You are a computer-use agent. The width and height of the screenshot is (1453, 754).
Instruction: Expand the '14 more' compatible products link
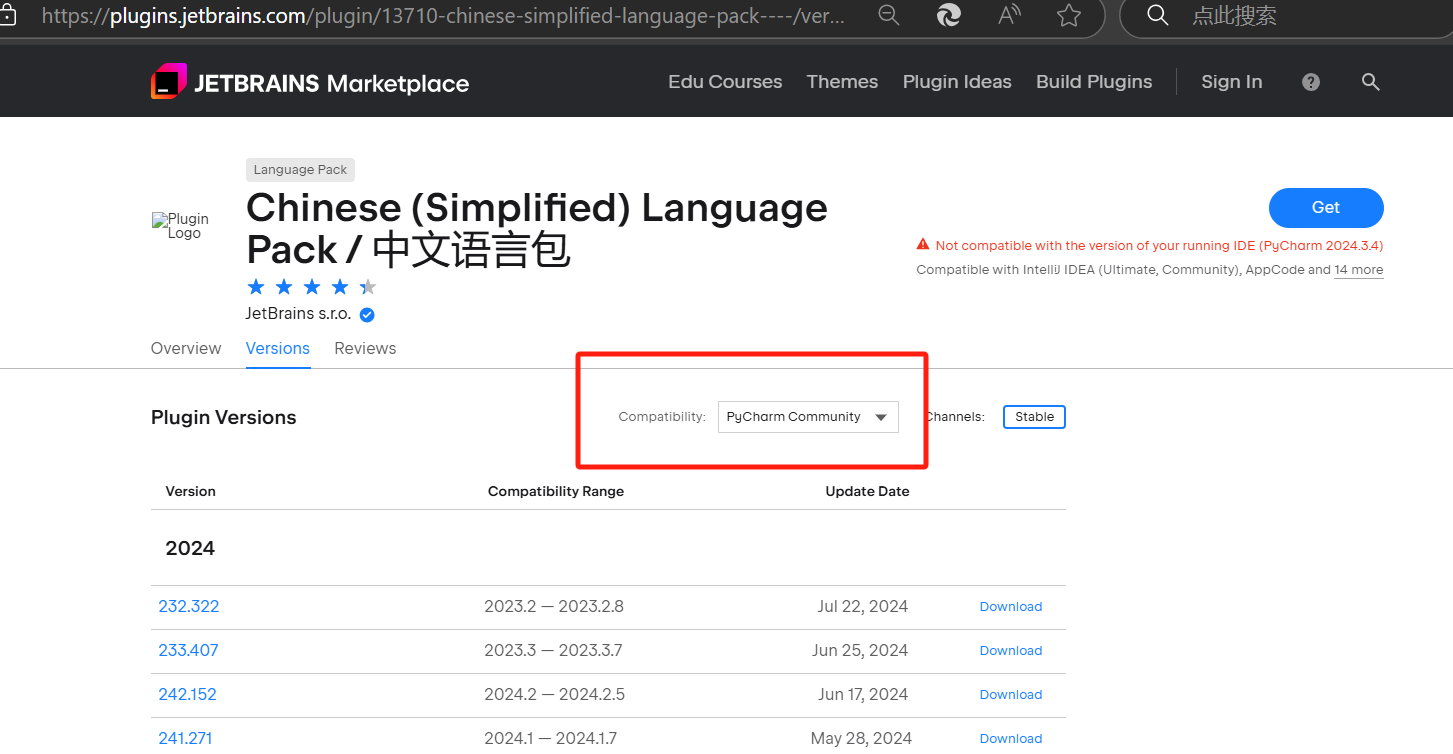(x=1359, y=270)
